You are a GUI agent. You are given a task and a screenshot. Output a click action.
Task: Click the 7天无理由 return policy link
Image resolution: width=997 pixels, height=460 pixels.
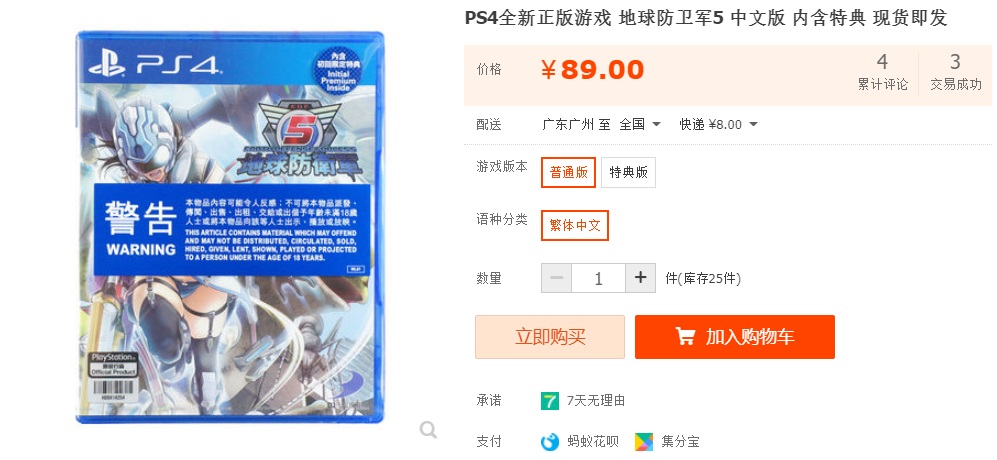tap(596, 401)
